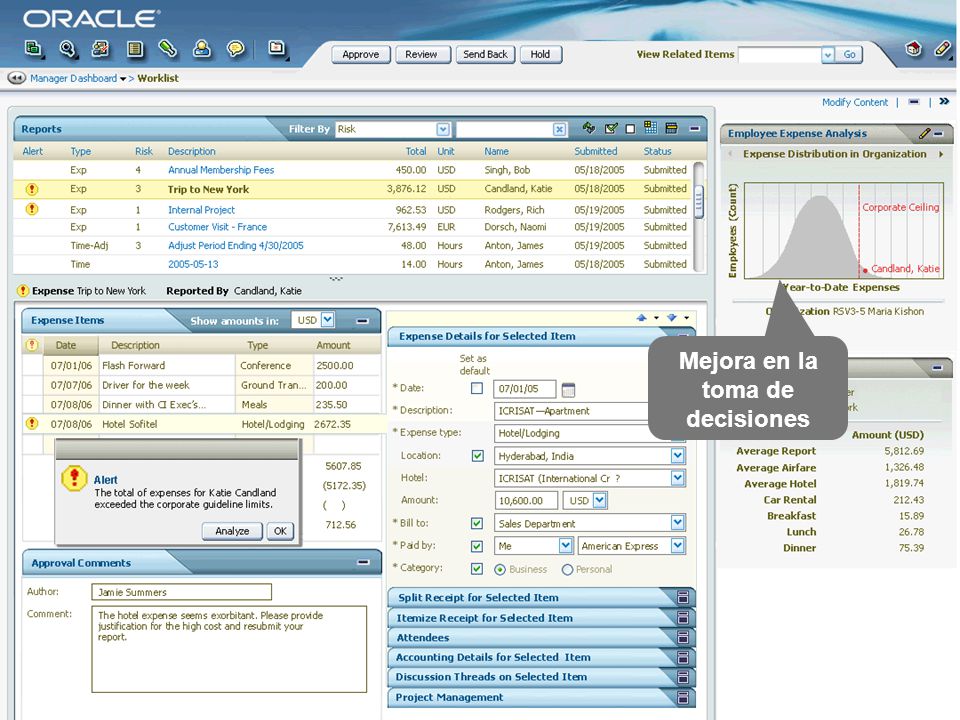Uncheck the Paid by default checkbox
Image resolution: width=960 pixels, height=720 pixels.
pos(477,546)
